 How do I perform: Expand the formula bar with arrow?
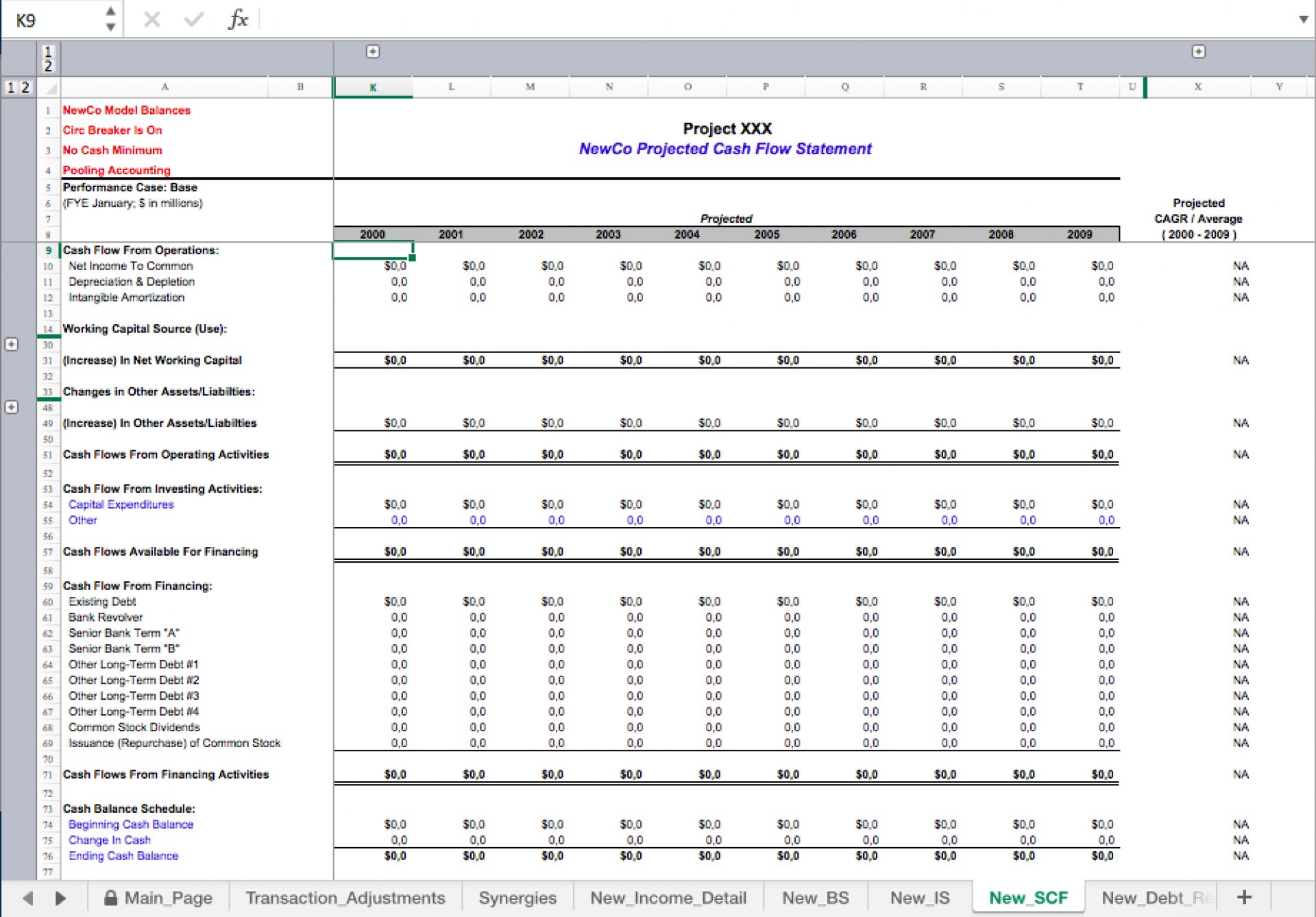click(x=1303, y=19)
